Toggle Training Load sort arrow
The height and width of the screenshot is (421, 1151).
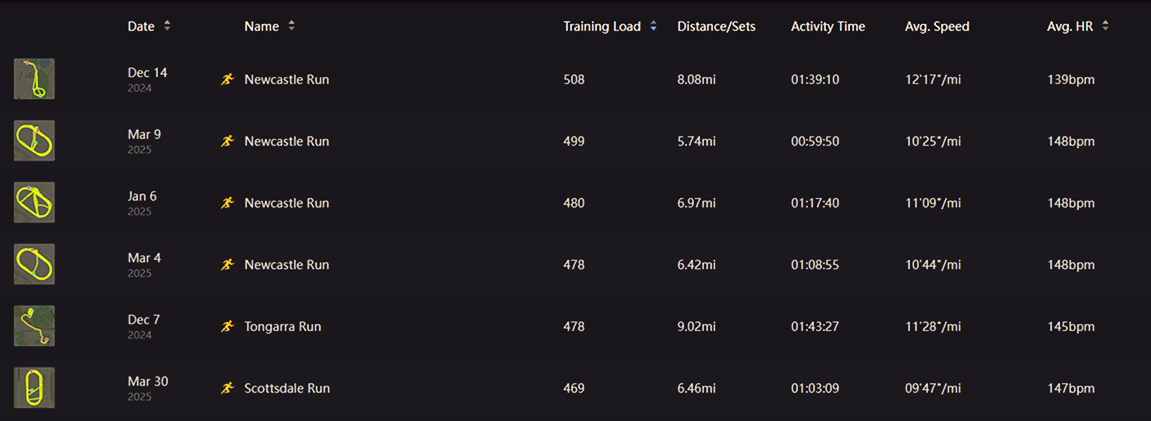653,26
